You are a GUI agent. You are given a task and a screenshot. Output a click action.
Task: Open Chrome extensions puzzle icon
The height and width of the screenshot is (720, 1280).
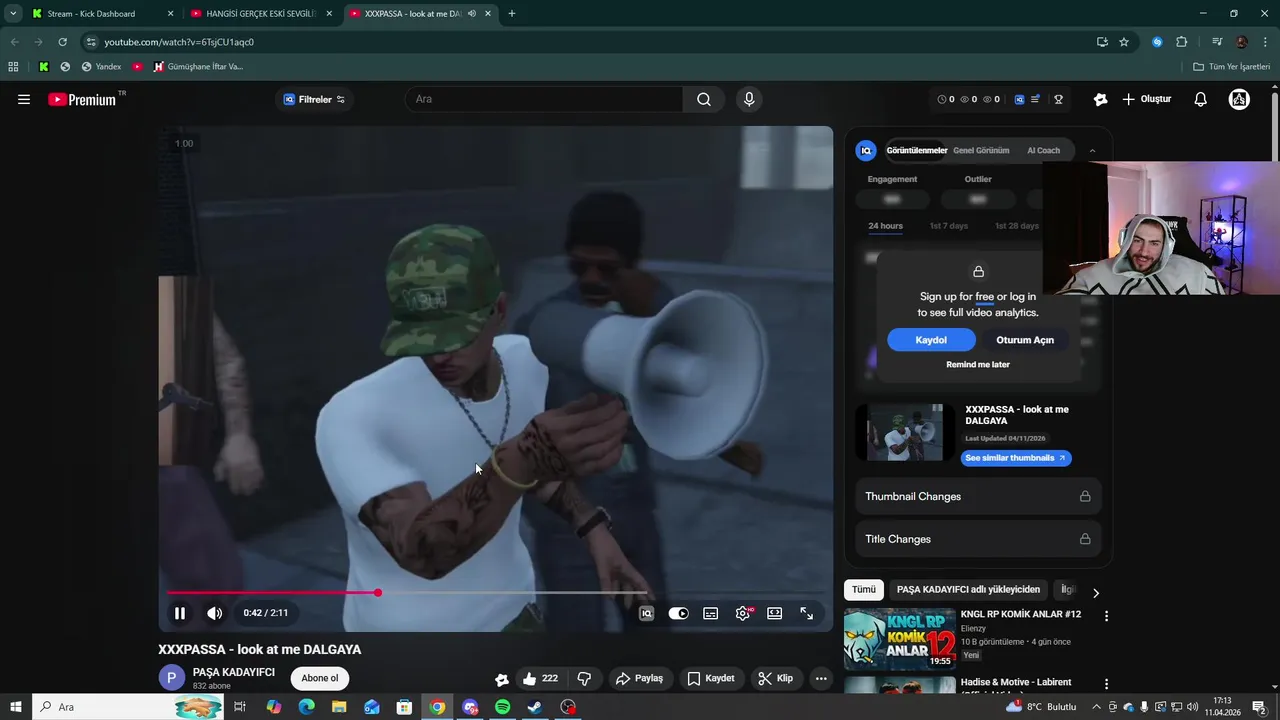[x=1182, y=42]
